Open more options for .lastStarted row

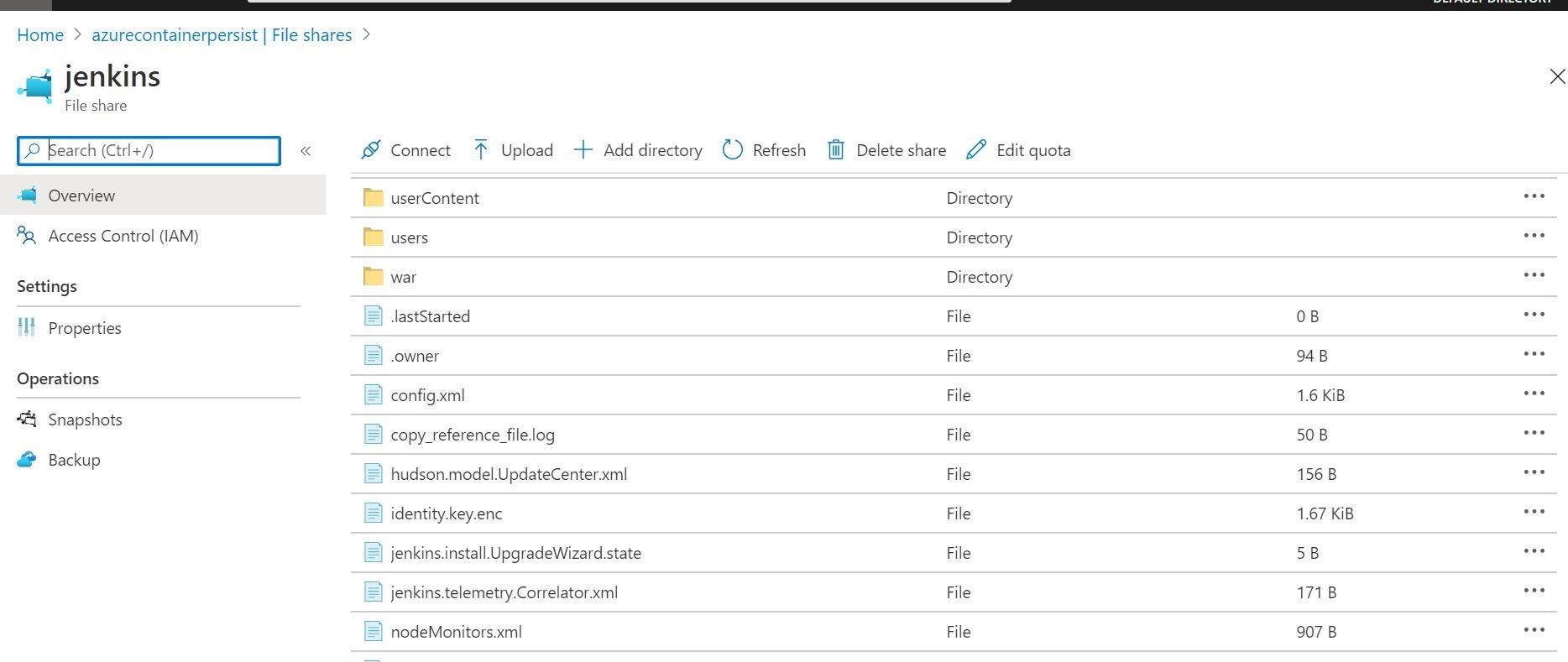pos(1534,315)
